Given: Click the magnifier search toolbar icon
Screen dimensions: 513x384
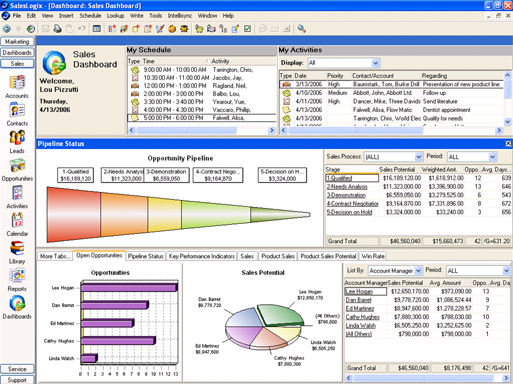Looking at the screenshot, I should click(301, 29).
